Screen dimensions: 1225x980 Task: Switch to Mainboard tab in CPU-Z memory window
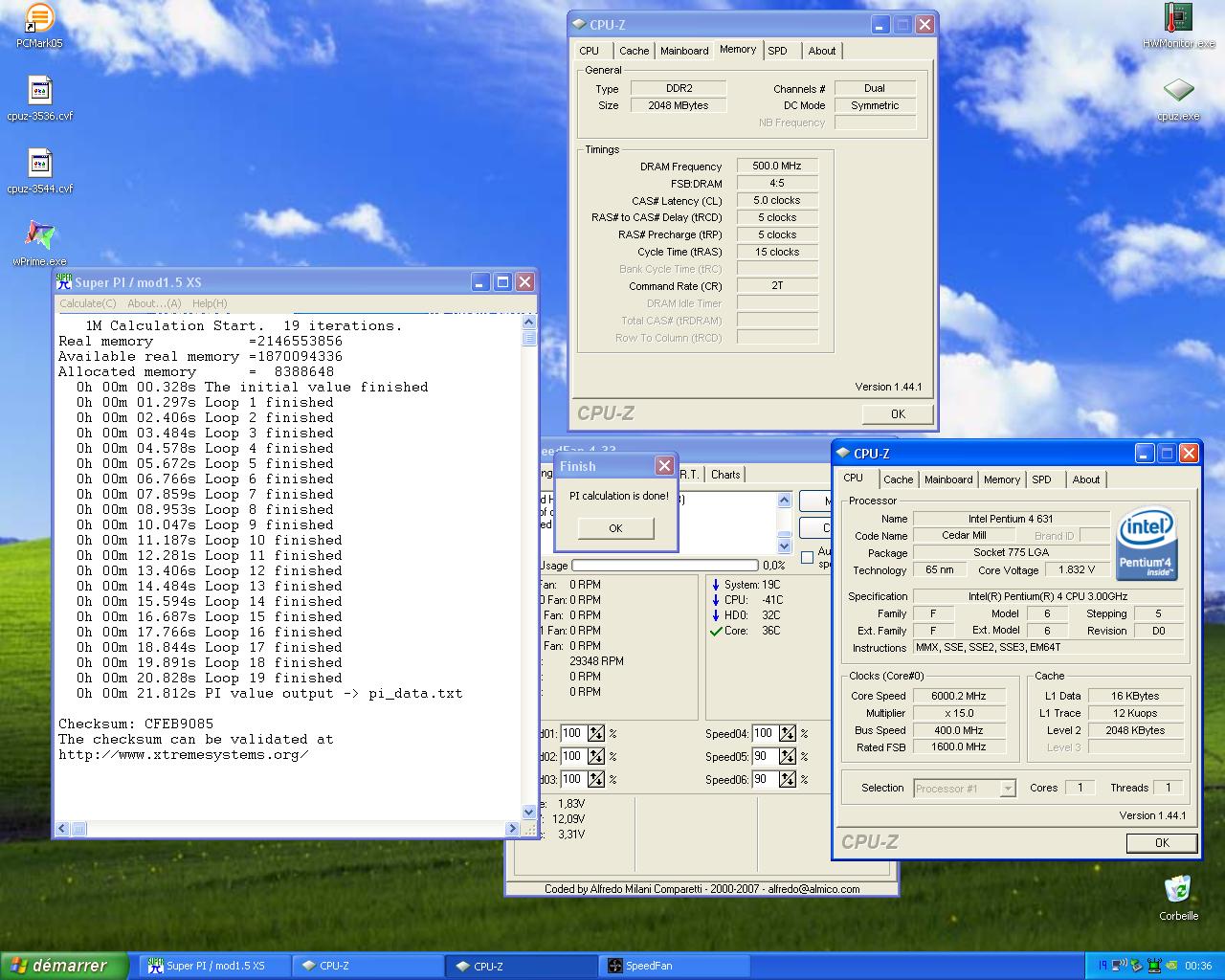(x=684, y=51)
